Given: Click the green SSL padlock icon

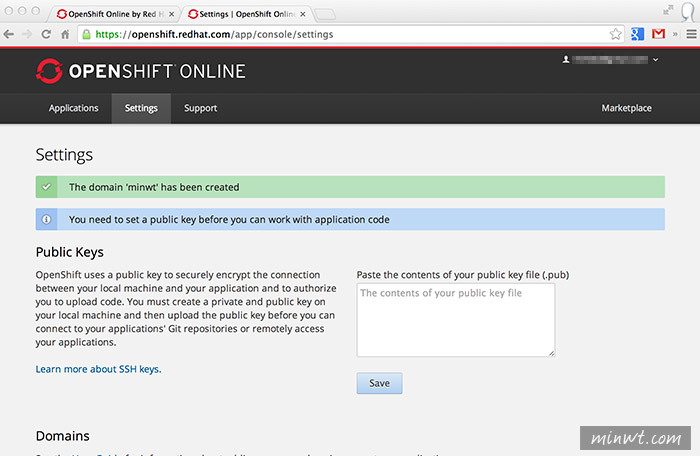Looking at the screenshot, I should pos(87,34).
